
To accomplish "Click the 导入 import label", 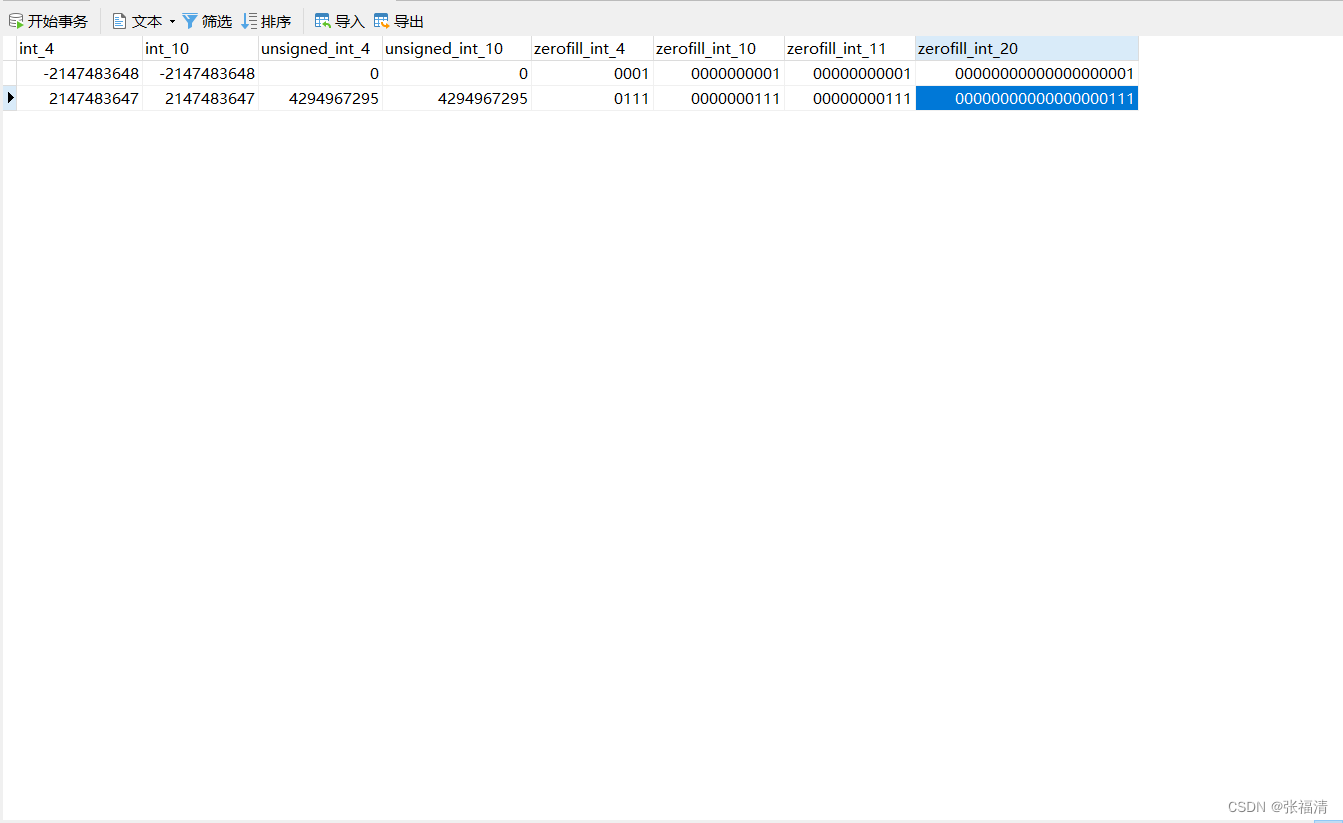I will click(x=350, y=21).
